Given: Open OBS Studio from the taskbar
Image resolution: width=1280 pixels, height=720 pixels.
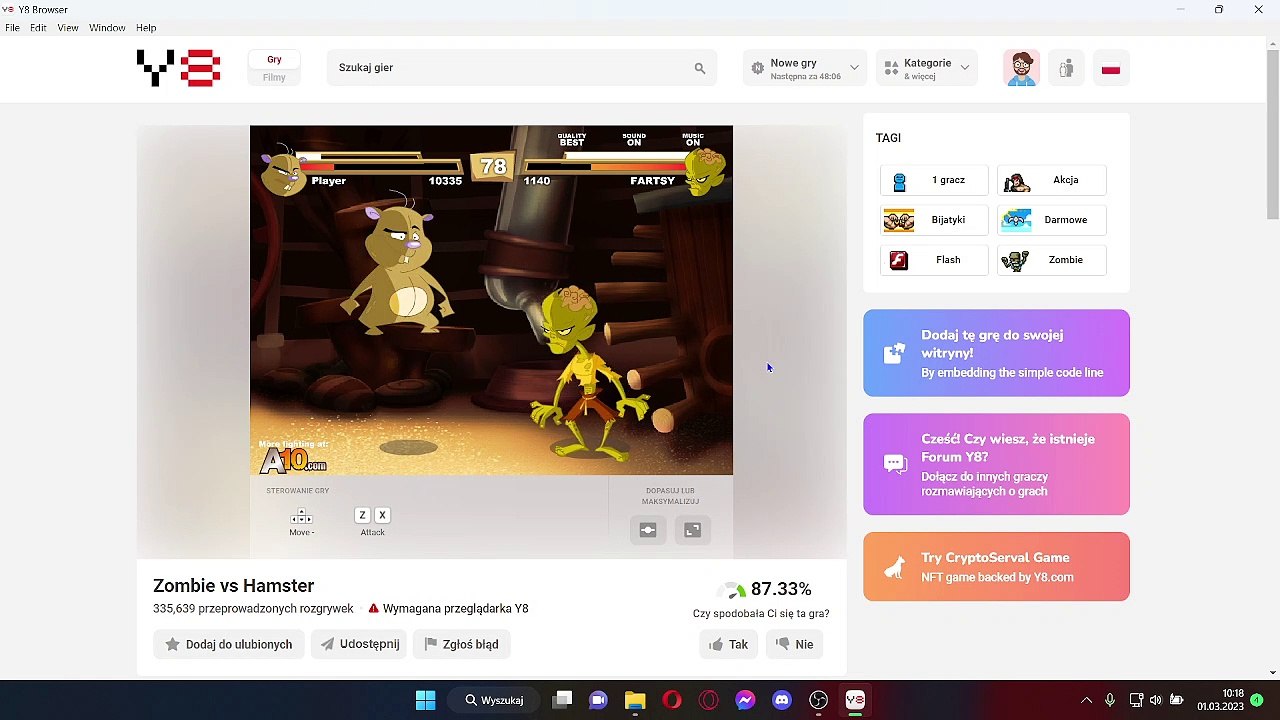Looking at the screenshot, I should [819, 700].
